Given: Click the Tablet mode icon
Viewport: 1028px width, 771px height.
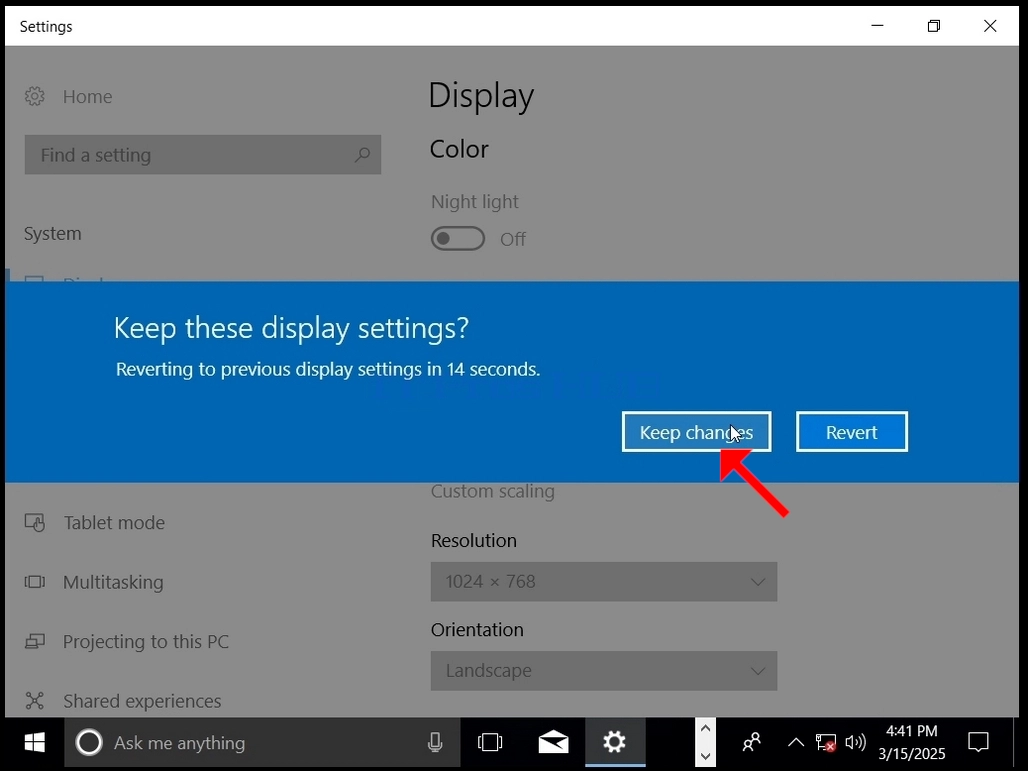Looking at the screenshot, I should click(35, 523).
